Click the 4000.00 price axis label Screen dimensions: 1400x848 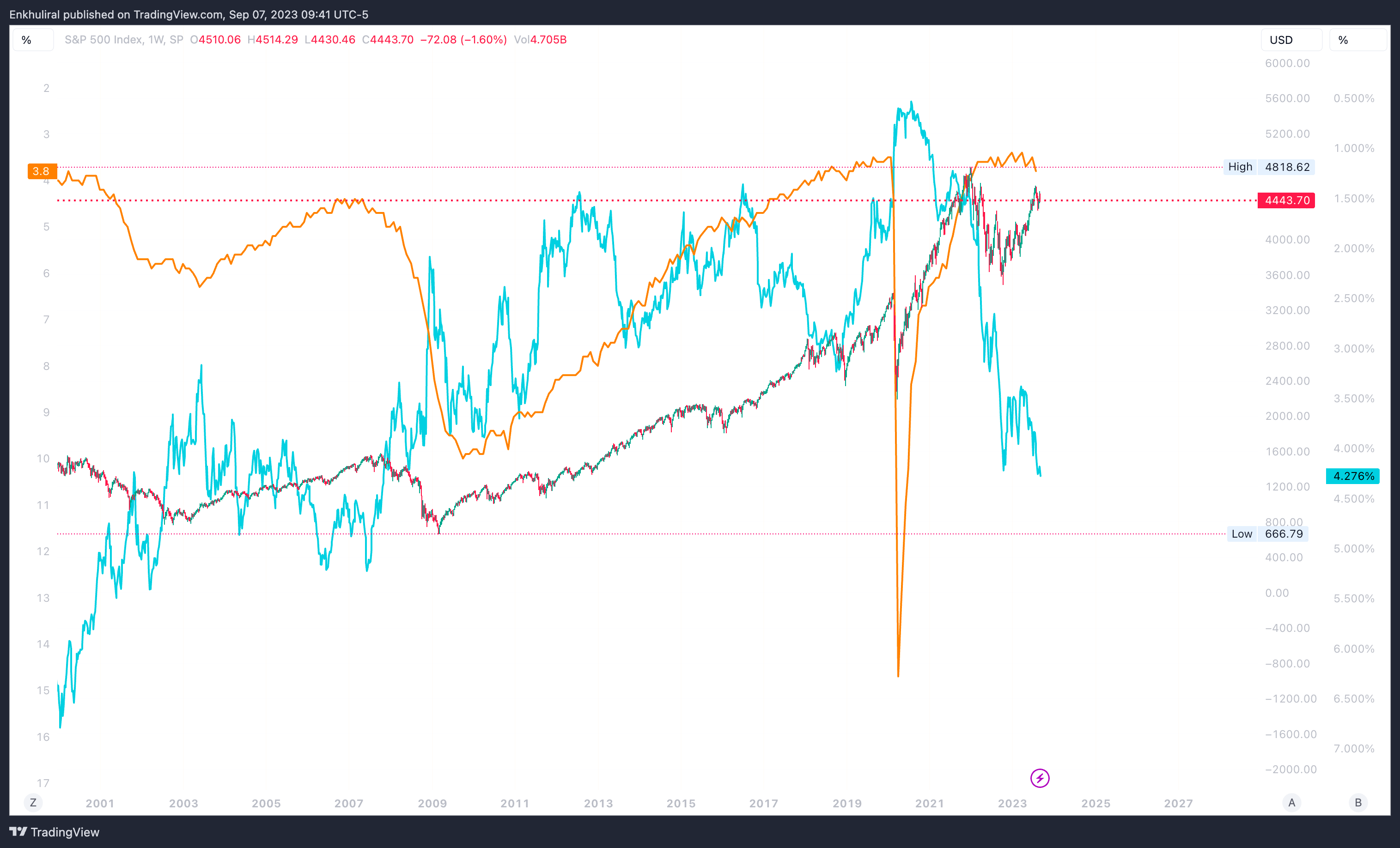pos(1287,240)
